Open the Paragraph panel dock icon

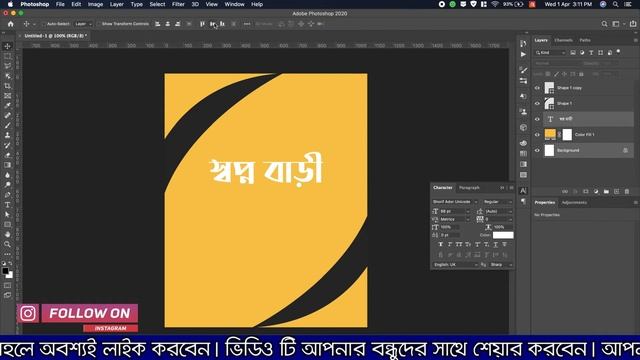[x=523, y=201]
